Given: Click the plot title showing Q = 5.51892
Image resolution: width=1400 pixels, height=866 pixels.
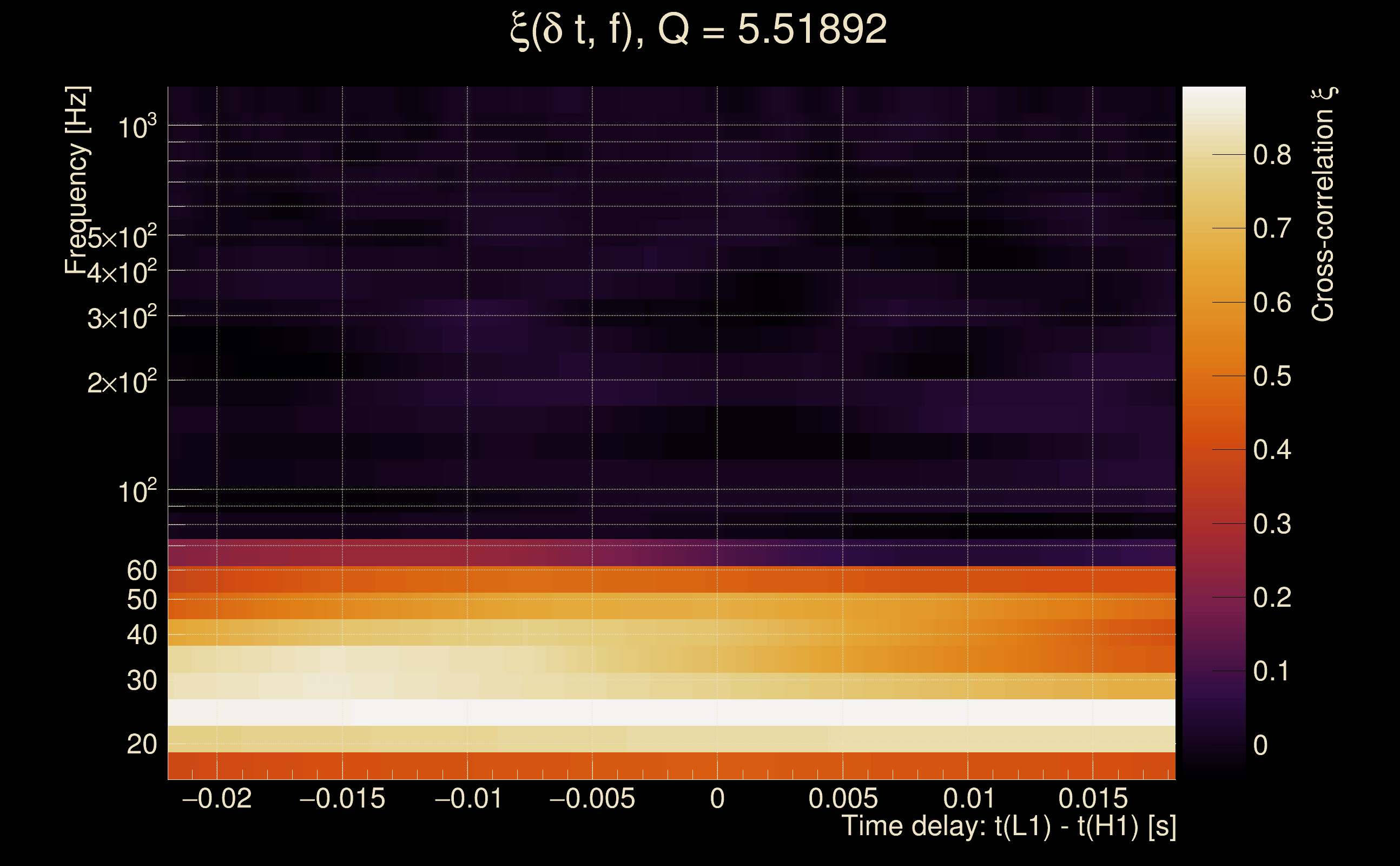Looking at the screenshot, I should [x=698, y=30].
